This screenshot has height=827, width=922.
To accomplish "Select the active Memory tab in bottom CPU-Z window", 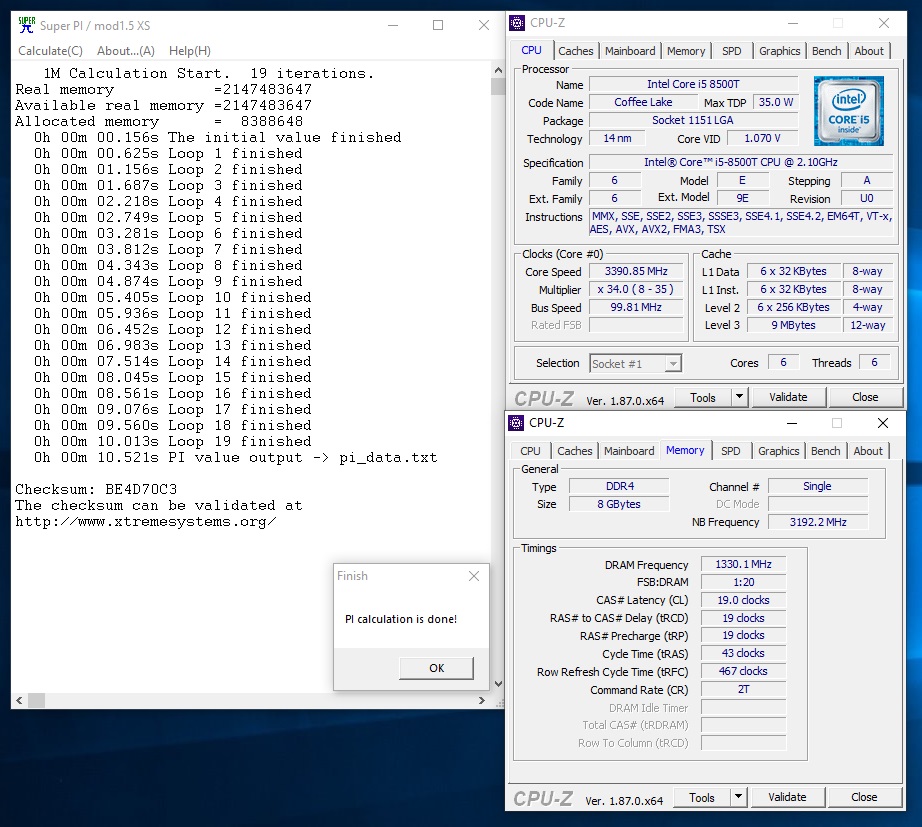I will (x=685, y=450).
